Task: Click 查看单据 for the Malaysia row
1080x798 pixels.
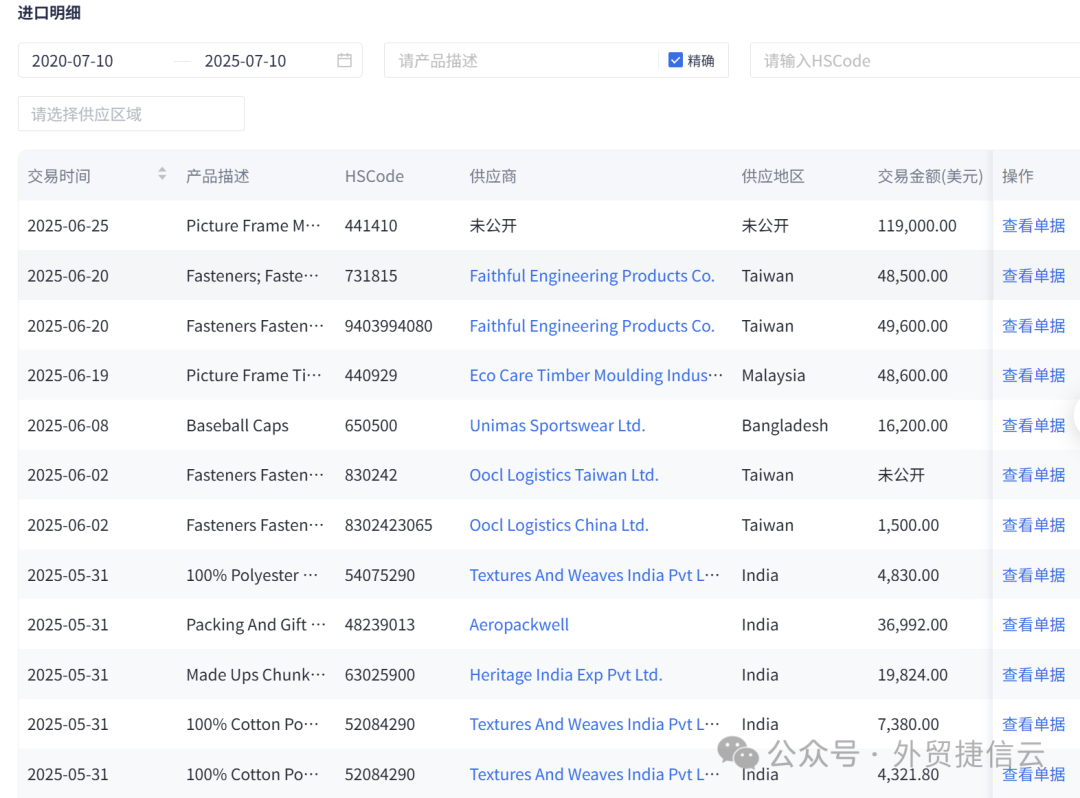Action: click(1033, 375)
